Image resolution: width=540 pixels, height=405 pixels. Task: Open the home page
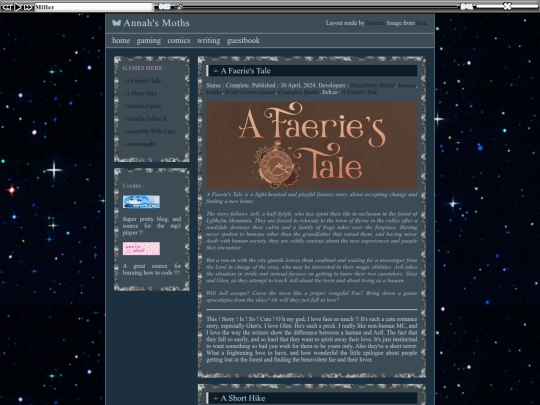tap(121, 40)
